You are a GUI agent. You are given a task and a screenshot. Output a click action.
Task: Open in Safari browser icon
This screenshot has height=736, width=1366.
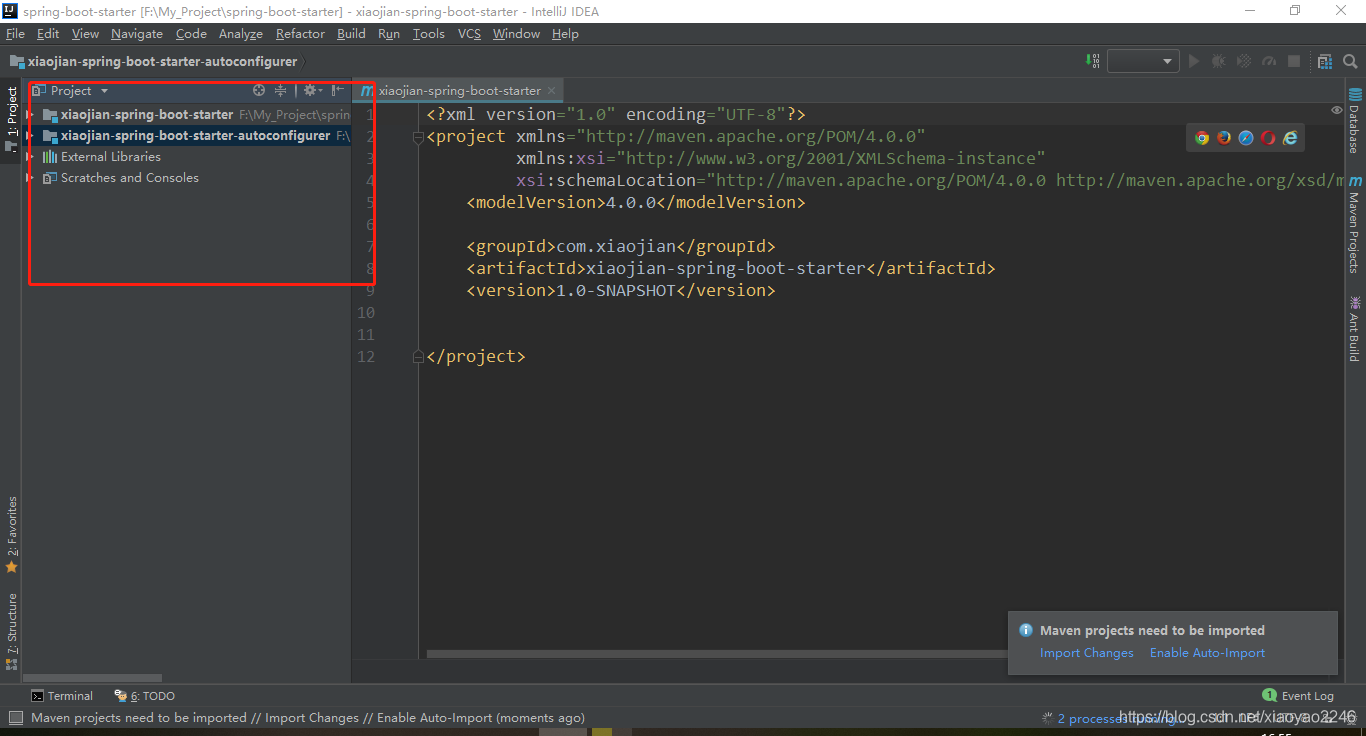click(1246, 138)
